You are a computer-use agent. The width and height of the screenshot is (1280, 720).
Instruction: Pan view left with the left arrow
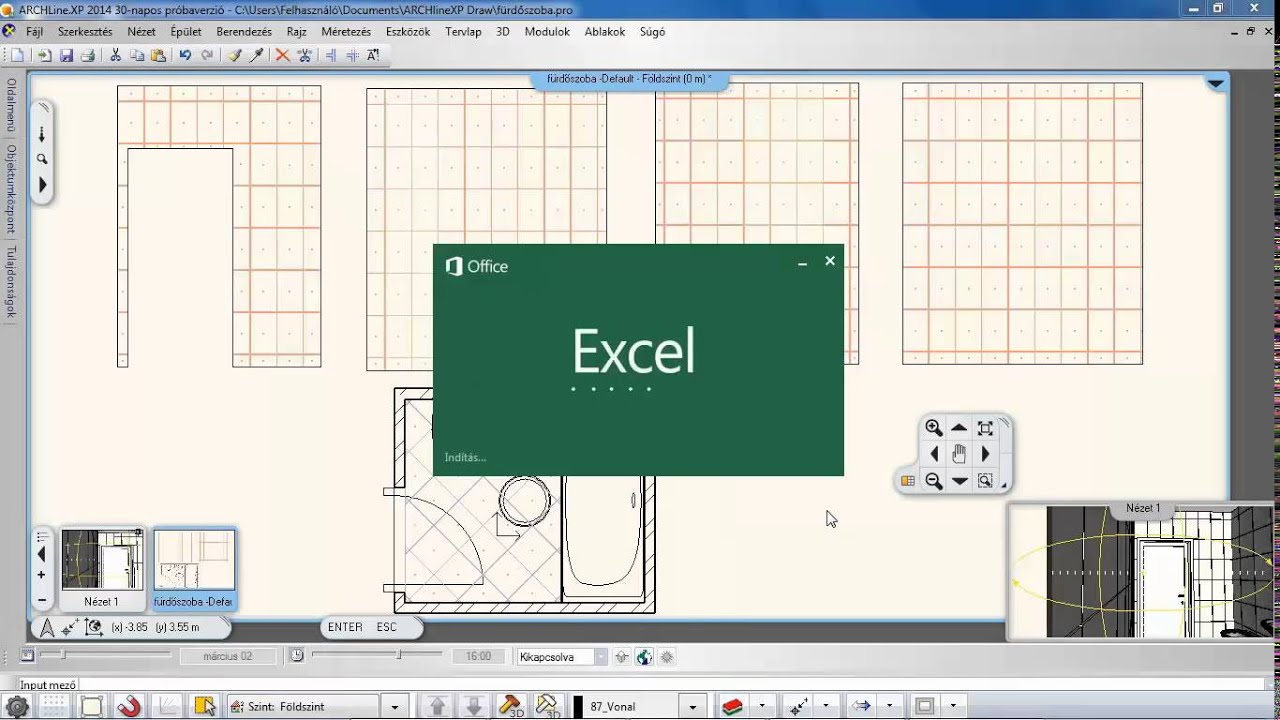pos(934,454)
